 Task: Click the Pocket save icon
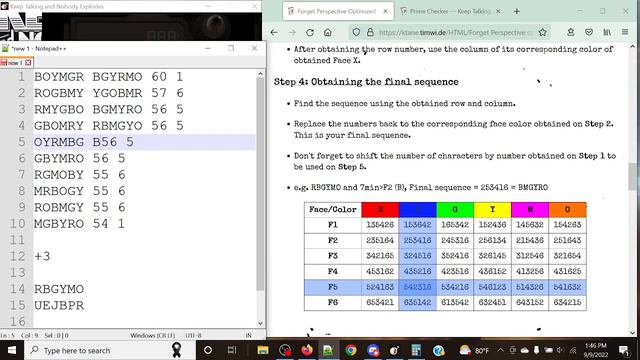(589, 32)
